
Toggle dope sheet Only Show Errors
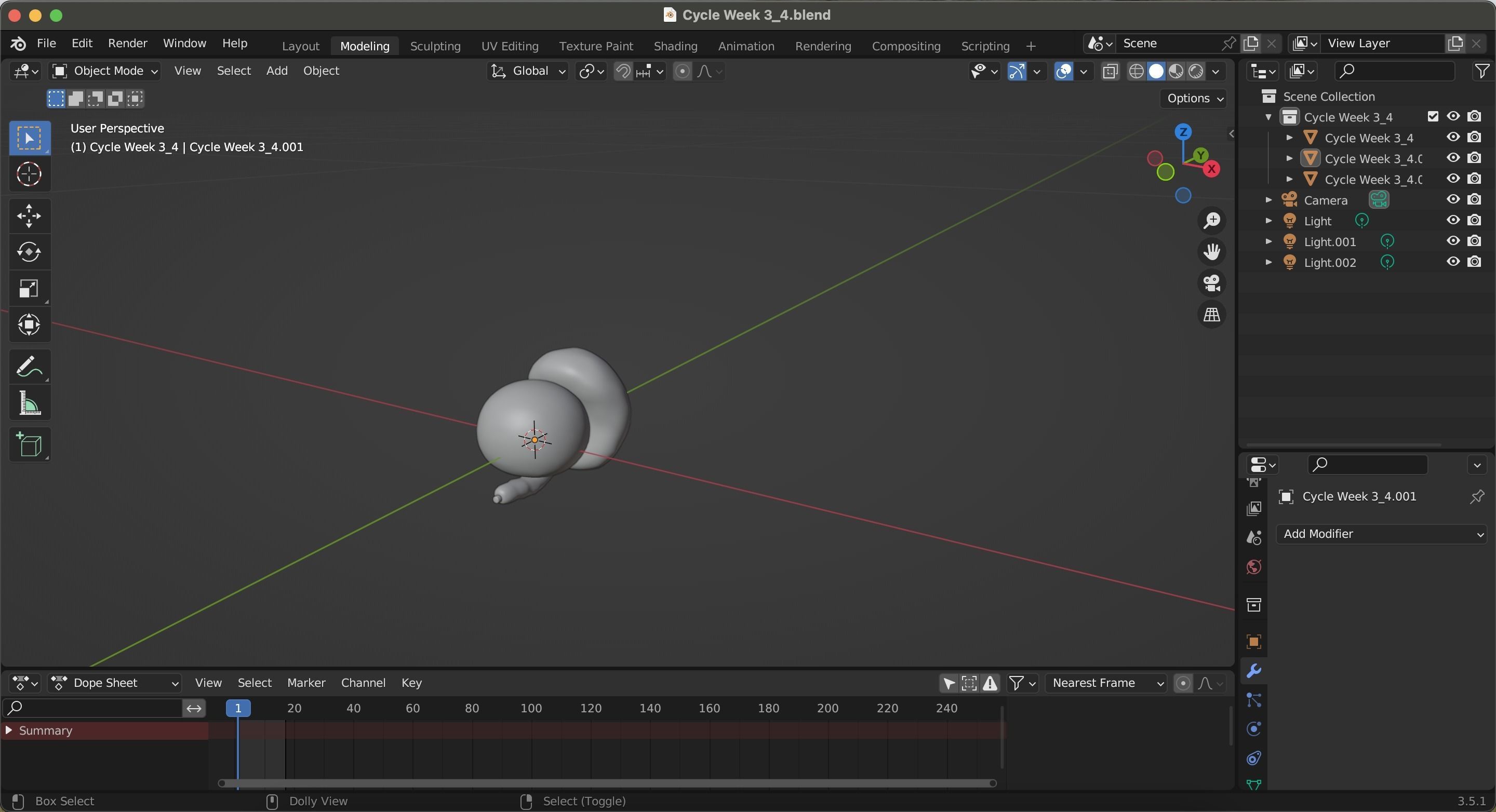pos(990,683)
